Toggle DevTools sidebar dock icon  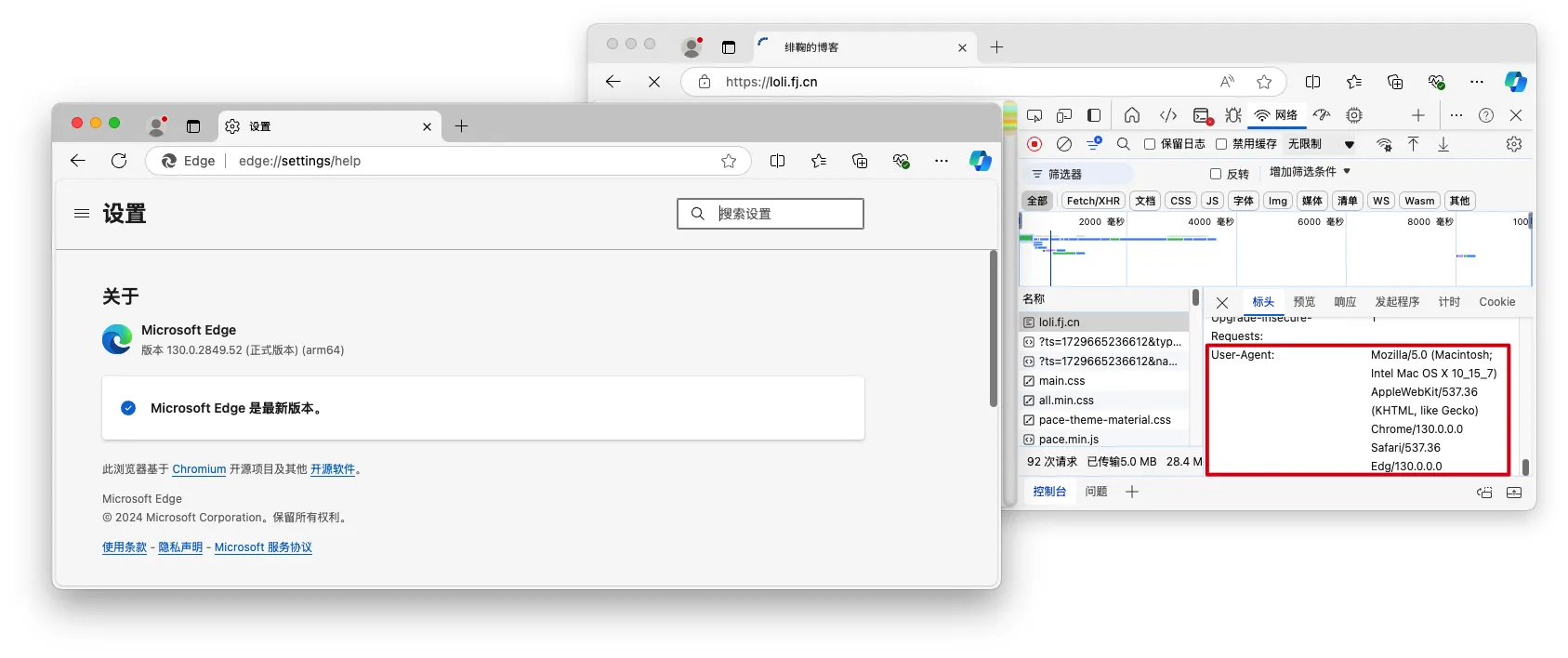(1094, 115)
